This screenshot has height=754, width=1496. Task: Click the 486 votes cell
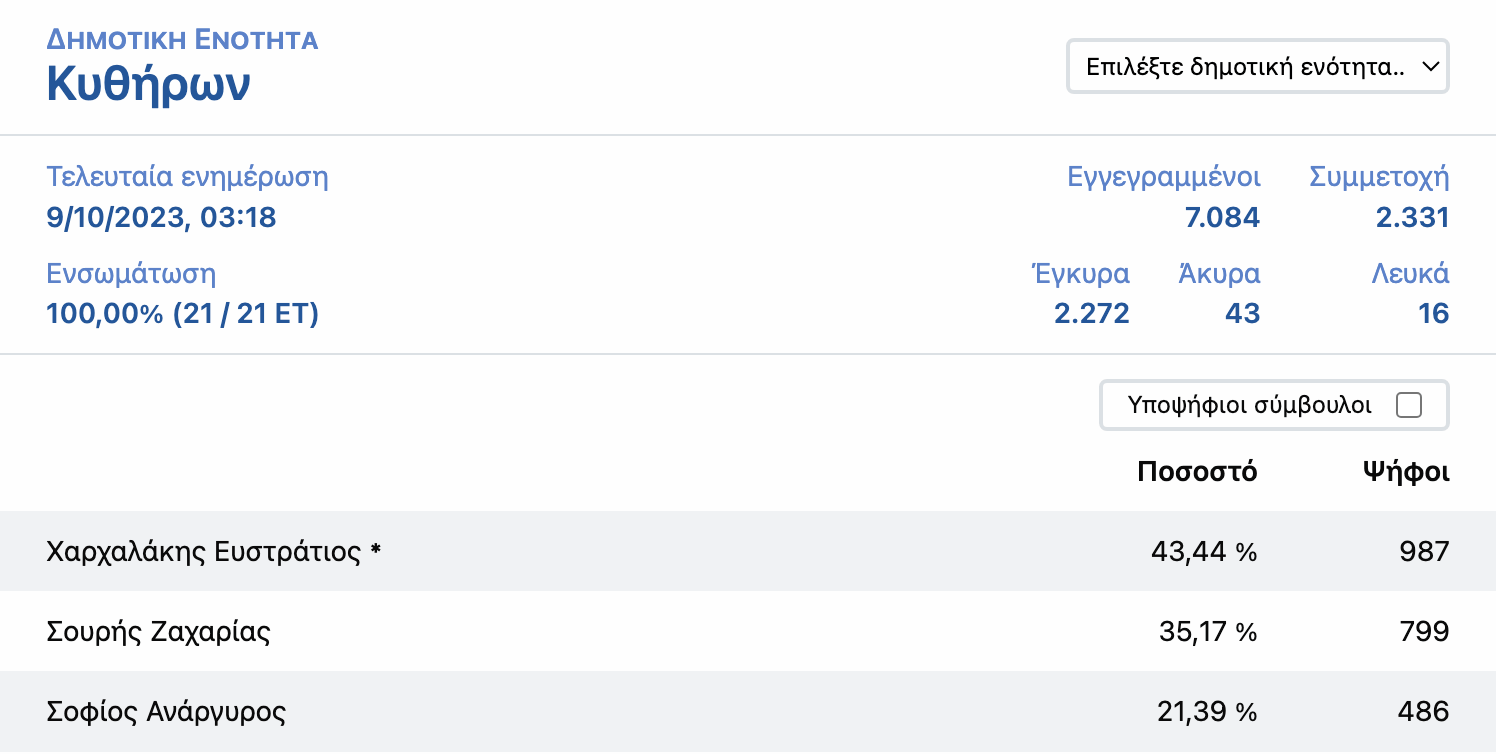[x=1423, y=711]
